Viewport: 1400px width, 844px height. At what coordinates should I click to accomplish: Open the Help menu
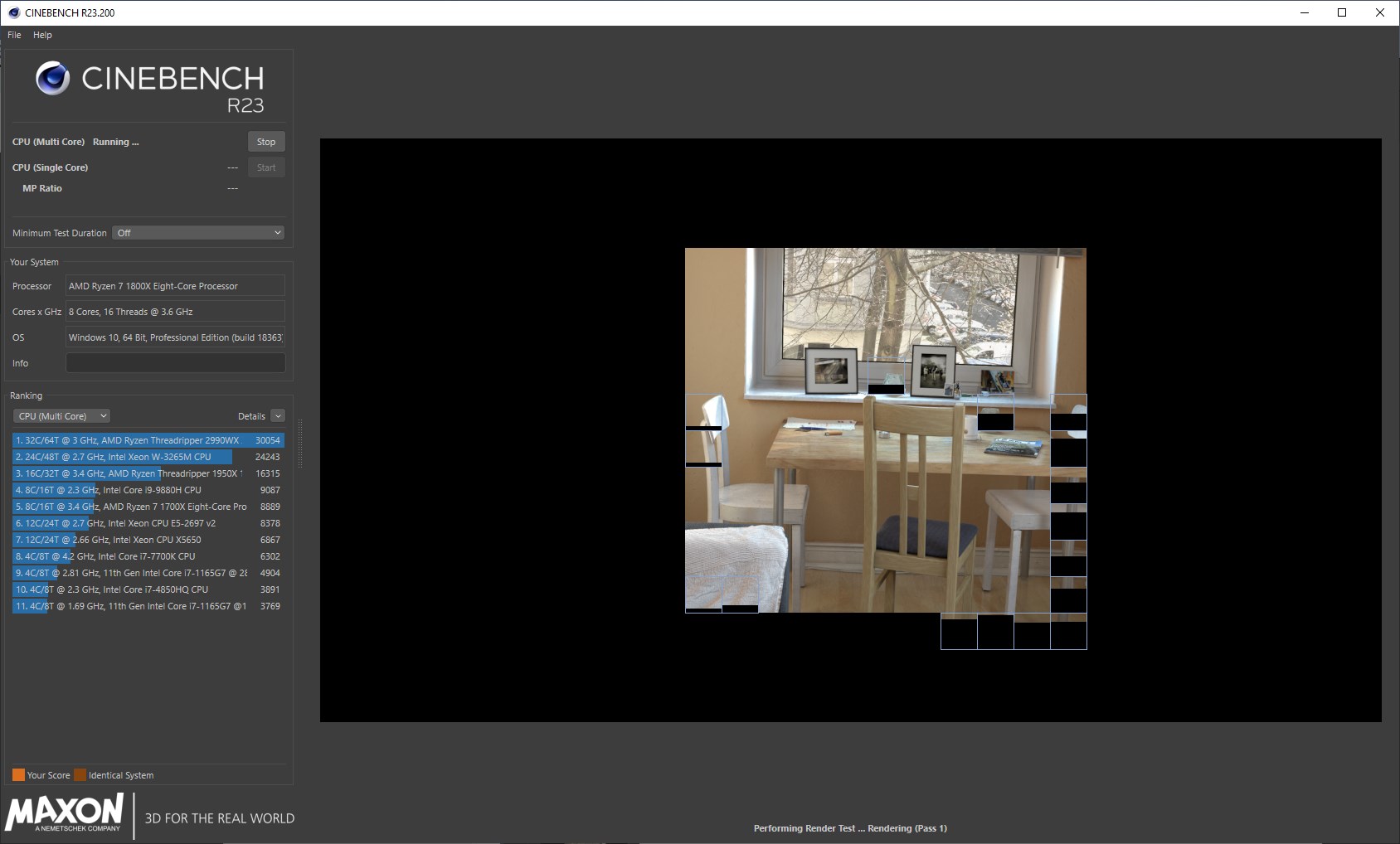(42, 35)
